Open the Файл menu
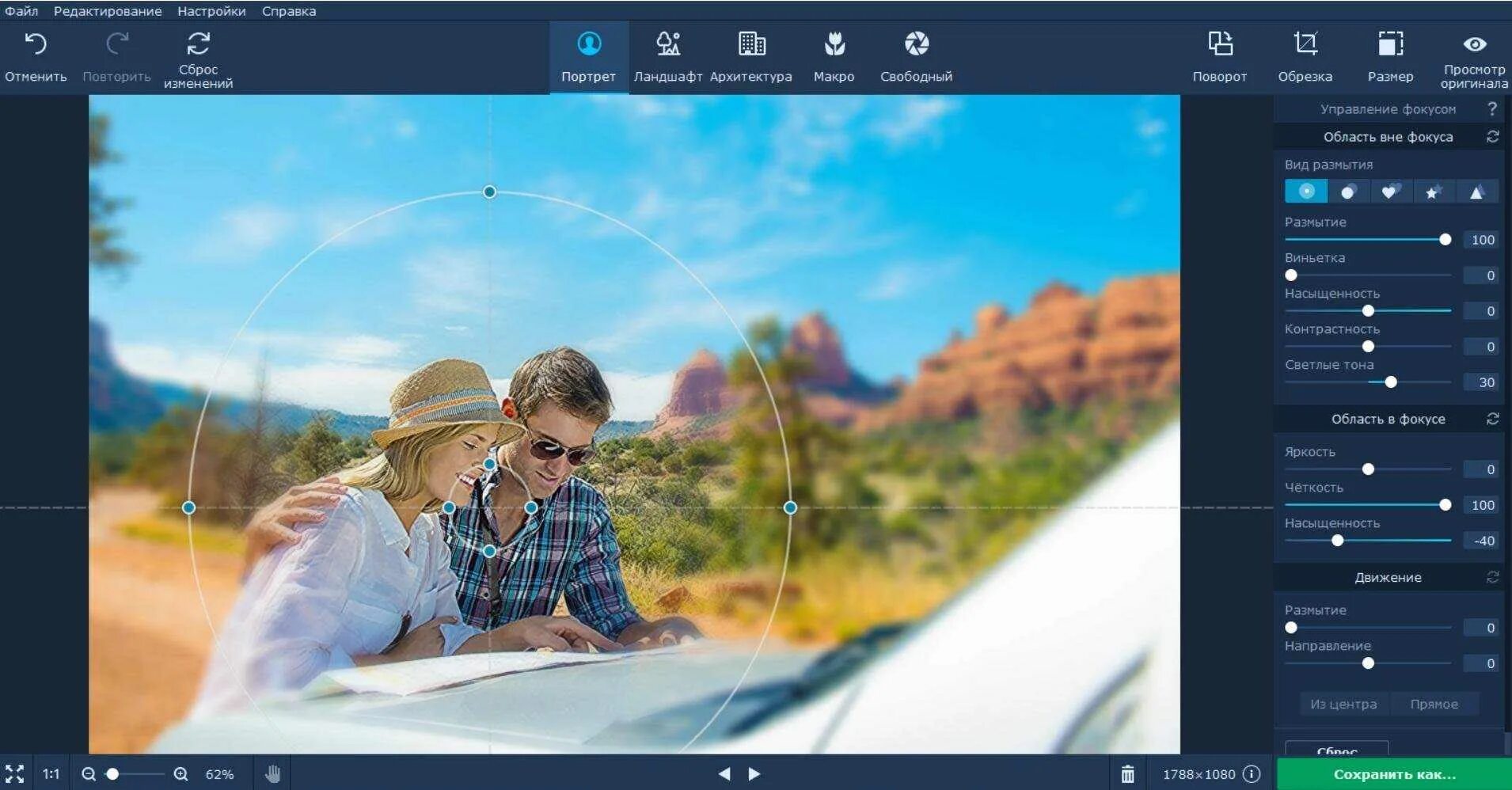 click(x=21, y=11)
